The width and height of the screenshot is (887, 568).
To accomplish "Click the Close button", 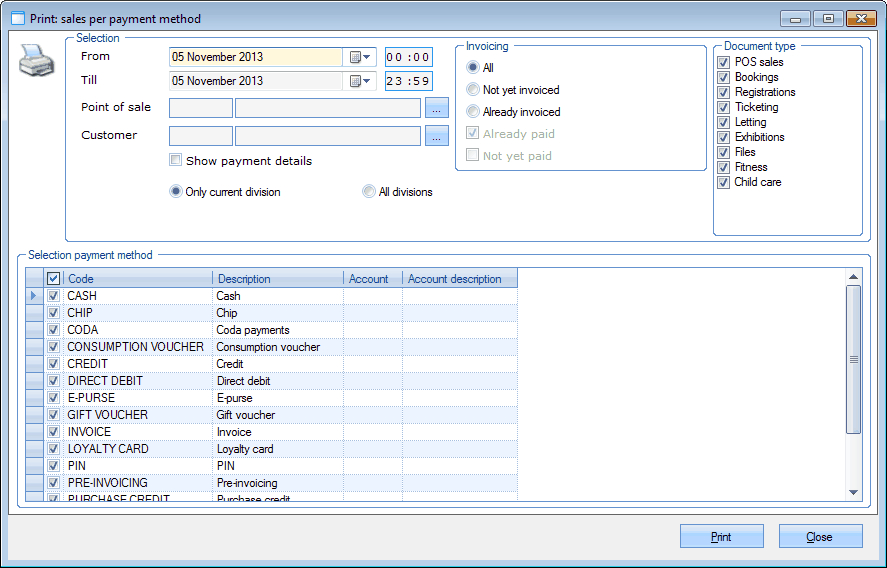I will [820, 537].
